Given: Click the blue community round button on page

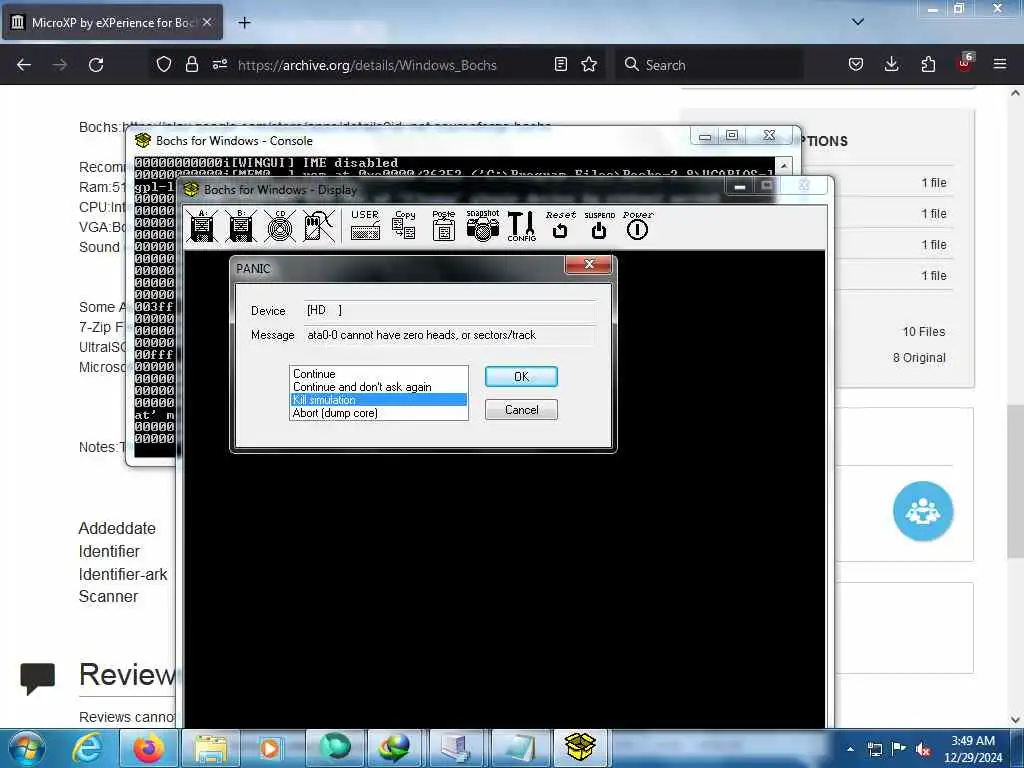Looking at the screenshot, I should (x=923, y=511).
